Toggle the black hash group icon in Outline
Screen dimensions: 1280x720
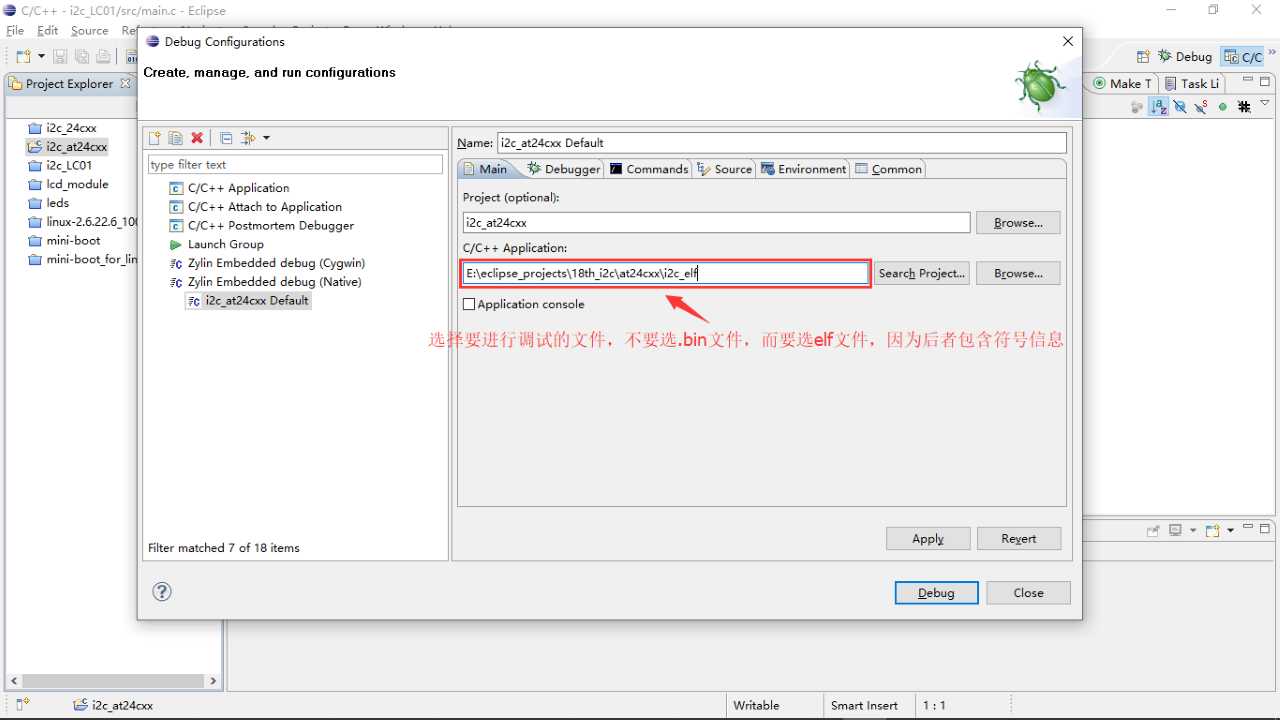[x=1244, y=106]
